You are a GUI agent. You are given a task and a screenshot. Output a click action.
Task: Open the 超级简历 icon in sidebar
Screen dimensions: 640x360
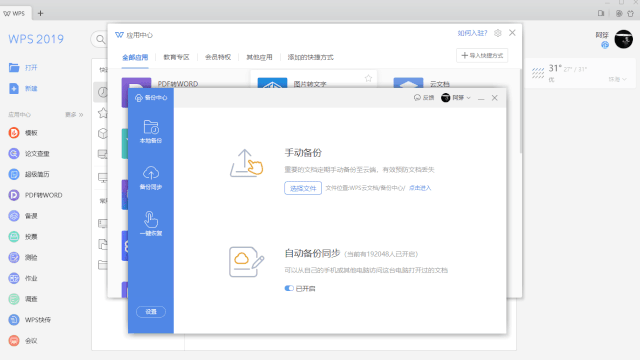click(x=14, y=174)
